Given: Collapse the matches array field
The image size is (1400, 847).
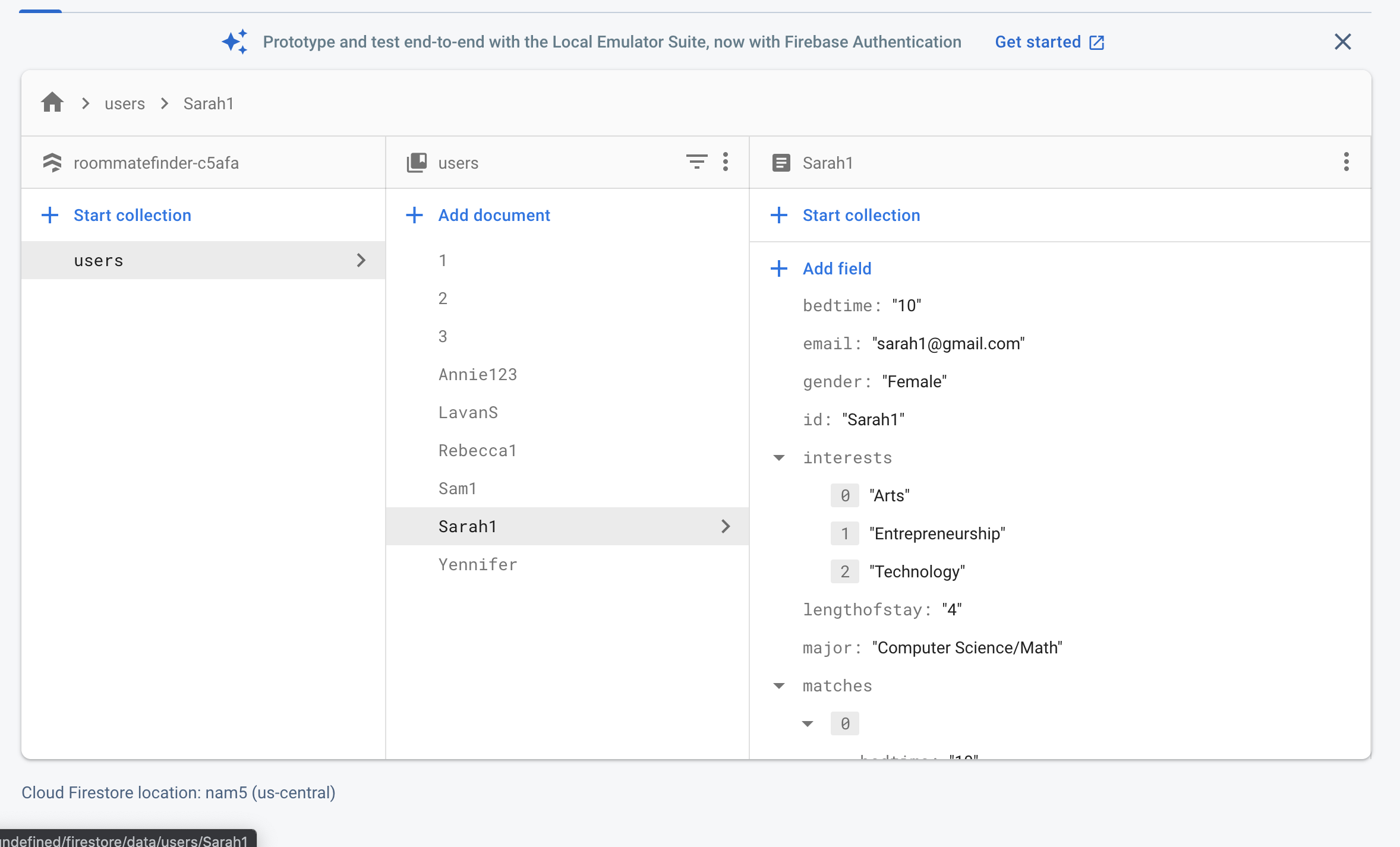Looking at the screenshot, I should 779,686.
